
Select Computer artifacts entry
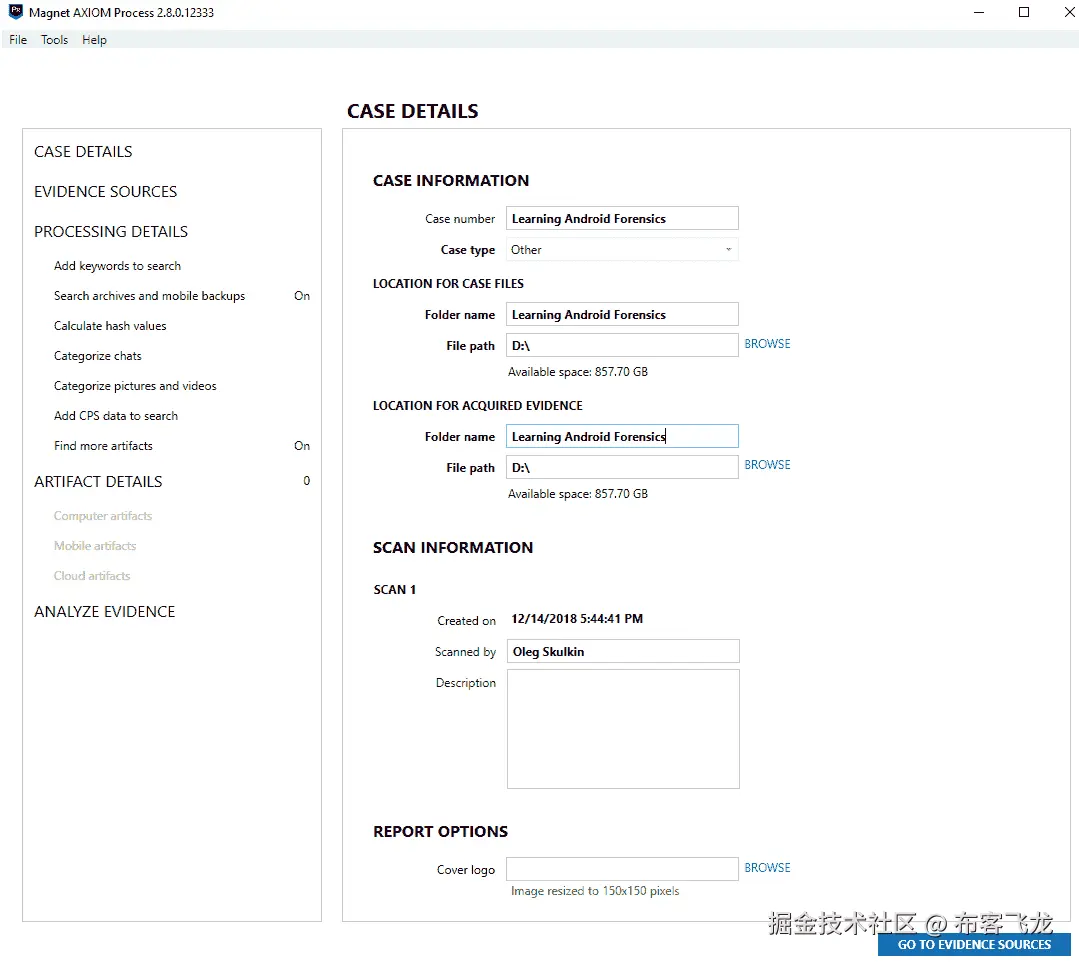pos(103,516)
